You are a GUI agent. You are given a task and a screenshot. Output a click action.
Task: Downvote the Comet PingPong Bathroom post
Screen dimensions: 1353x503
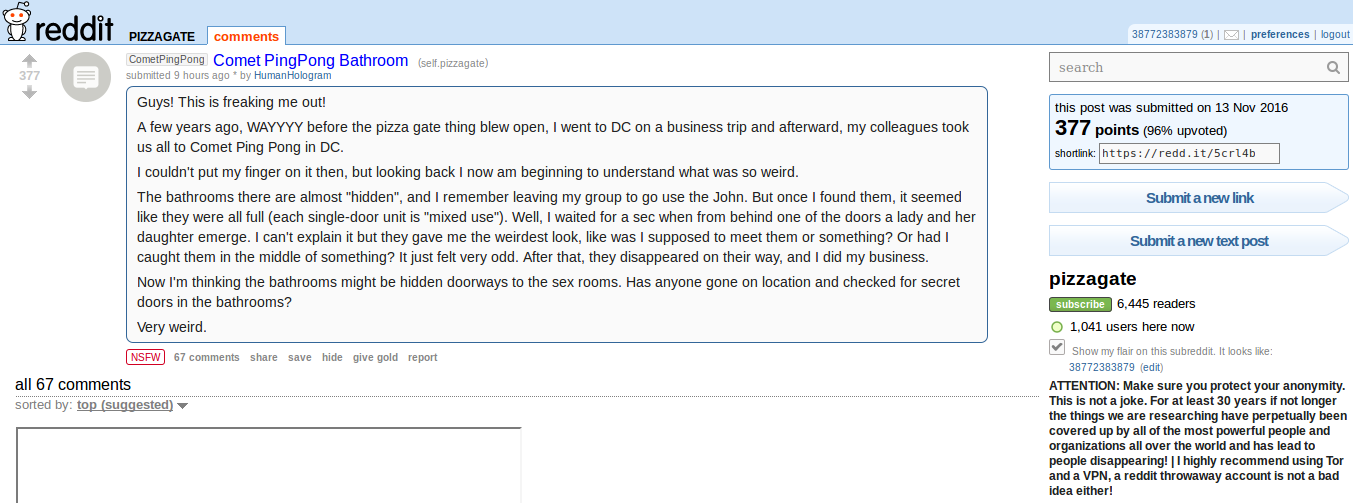coord(29,92)
